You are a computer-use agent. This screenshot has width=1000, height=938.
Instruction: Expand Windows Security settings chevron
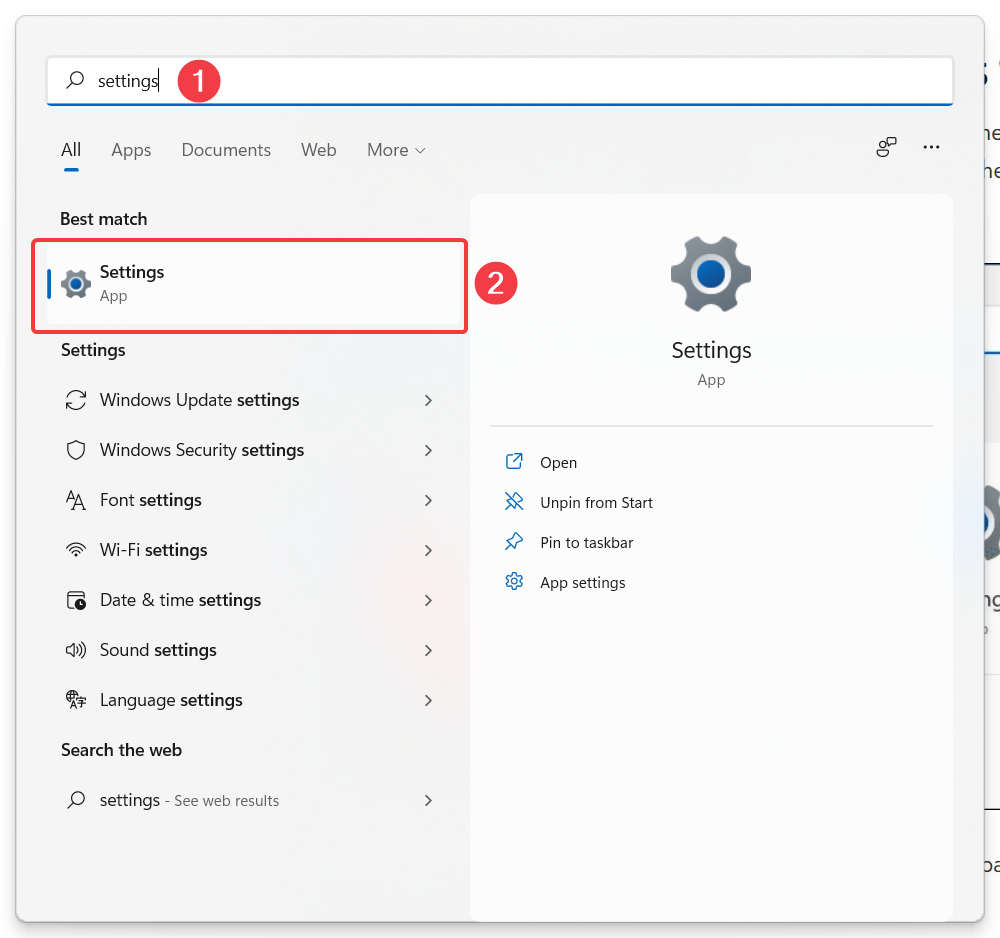click(x=429, y=450)
